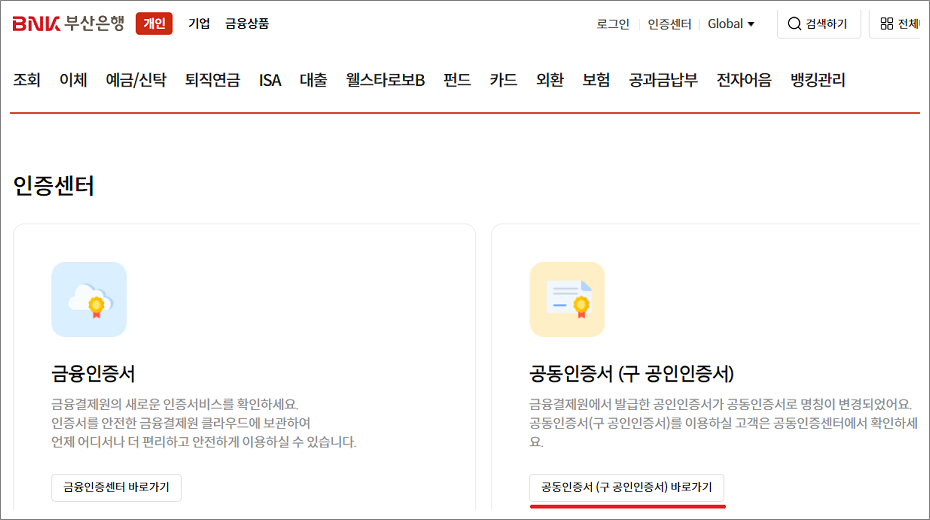
Task: Open the 이체 menu
Action: tap(73, 79)
